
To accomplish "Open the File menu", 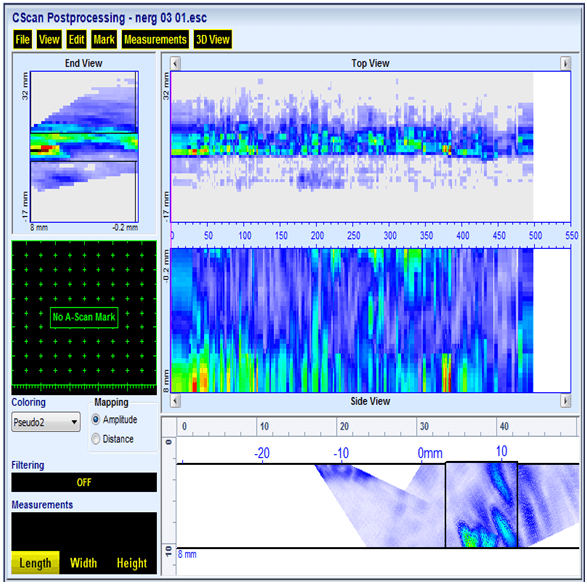I will pos(22,39).
